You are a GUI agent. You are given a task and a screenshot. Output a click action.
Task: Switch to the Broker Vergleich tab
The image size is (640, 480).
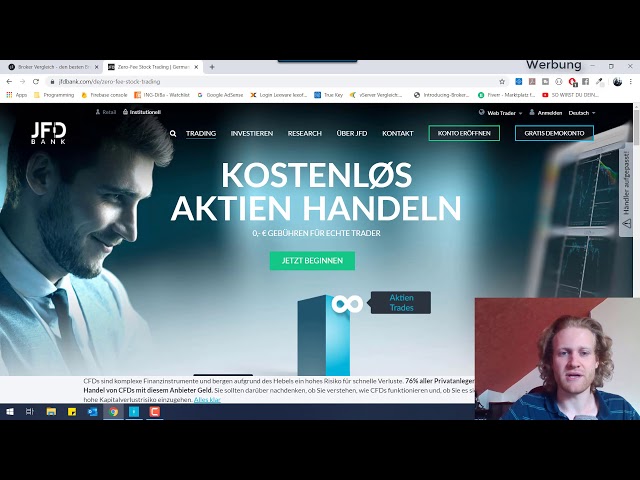[50, 67]
